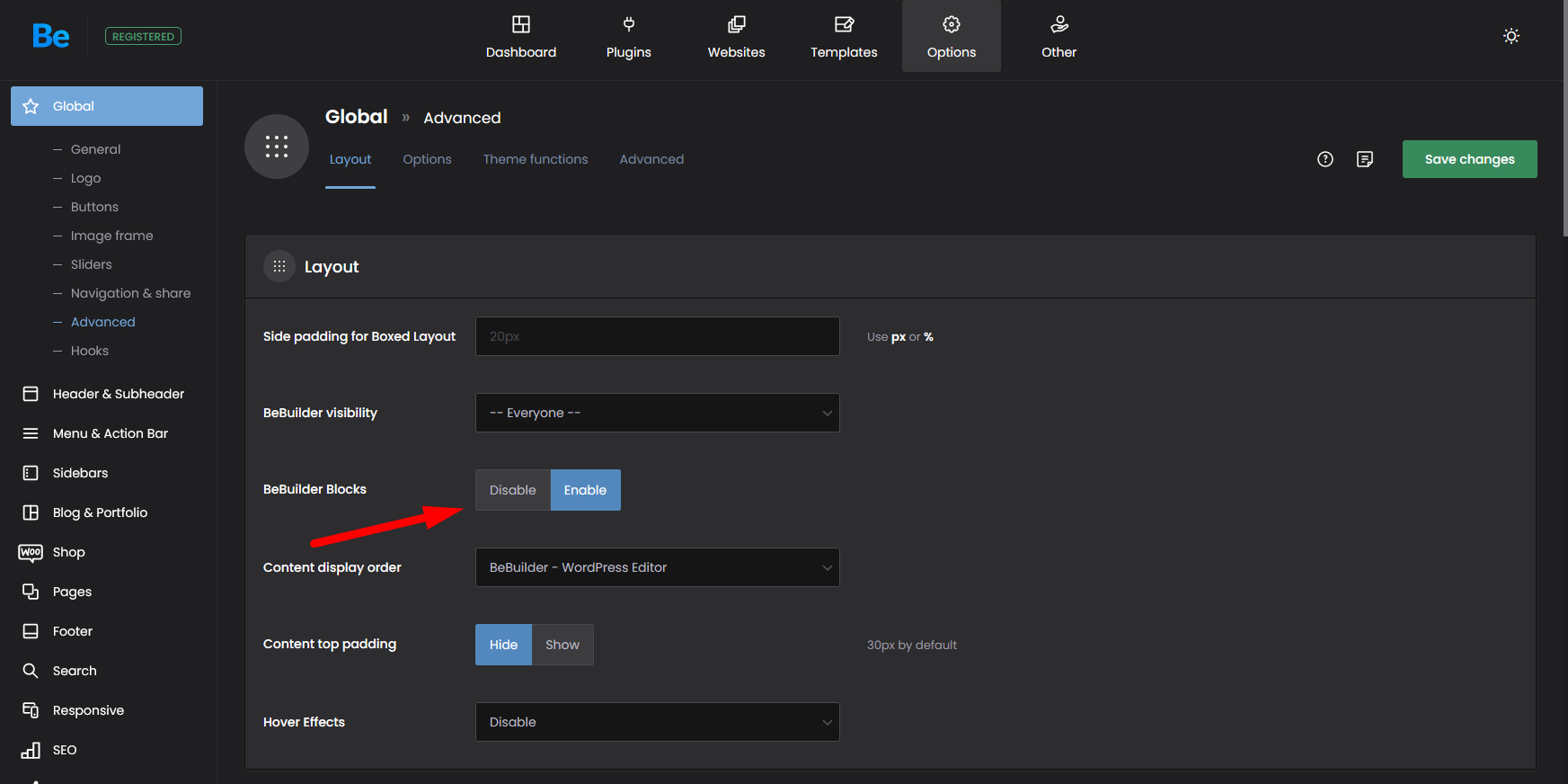The height and width of the screenshot is (784, 1568).
Task: Open the Dashboard section icon
Action: pos(521,24)
